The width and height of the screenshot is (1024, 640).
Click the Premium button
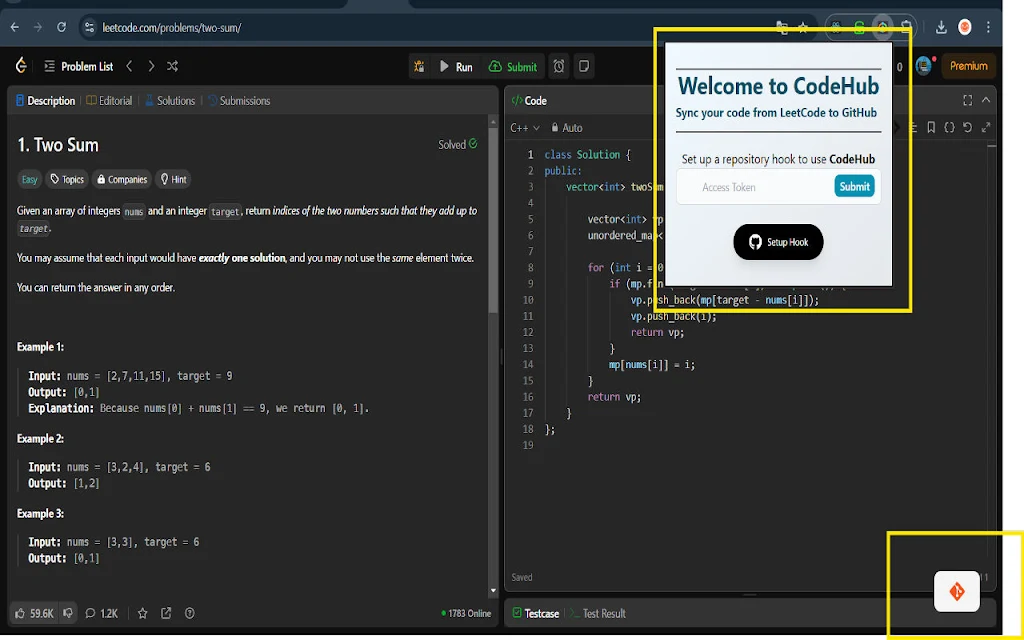tap(968, 66)
